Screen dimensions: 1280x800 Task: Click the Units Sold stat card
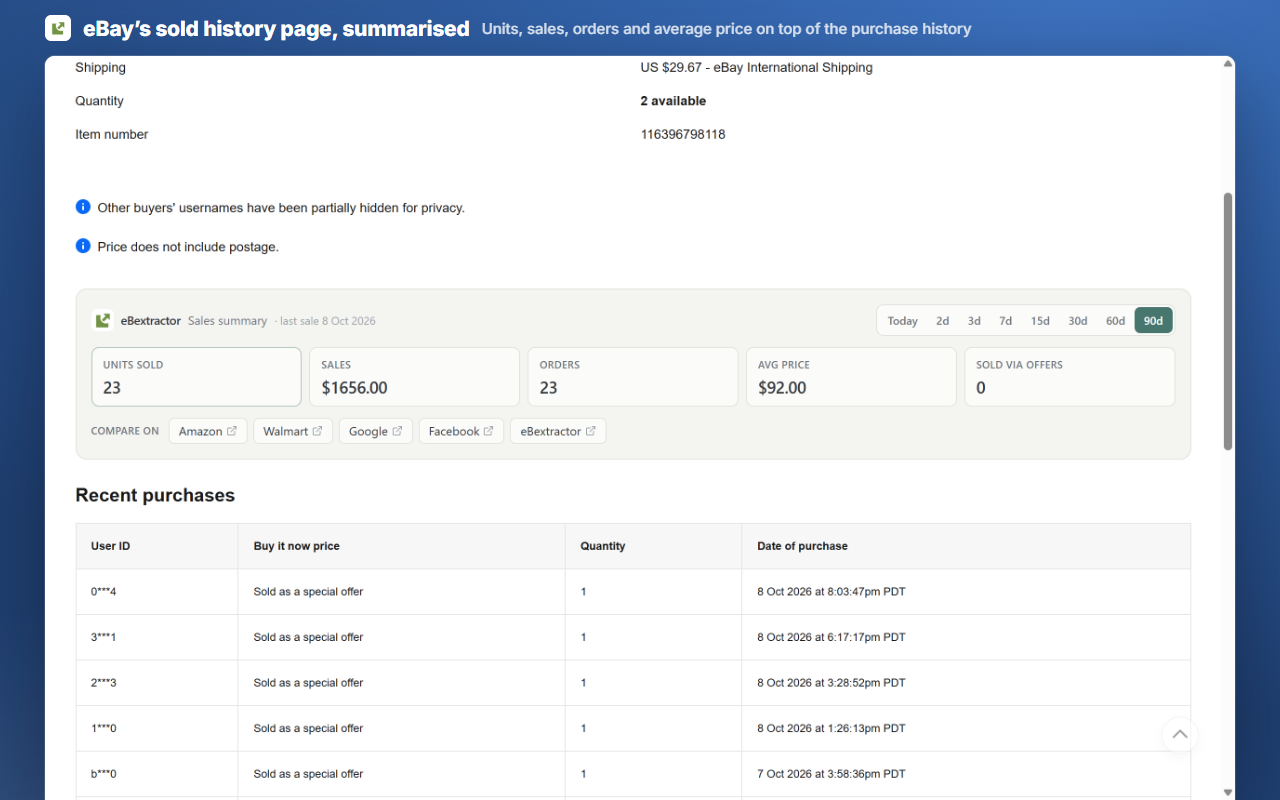coord(196,377)
